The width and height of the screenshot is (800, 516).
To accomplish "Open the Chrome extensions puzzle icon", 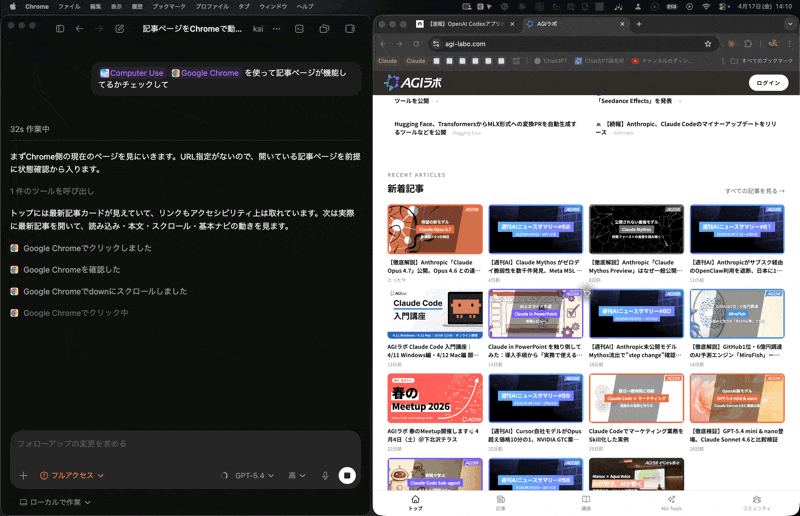I will click(x=748, y=44).
